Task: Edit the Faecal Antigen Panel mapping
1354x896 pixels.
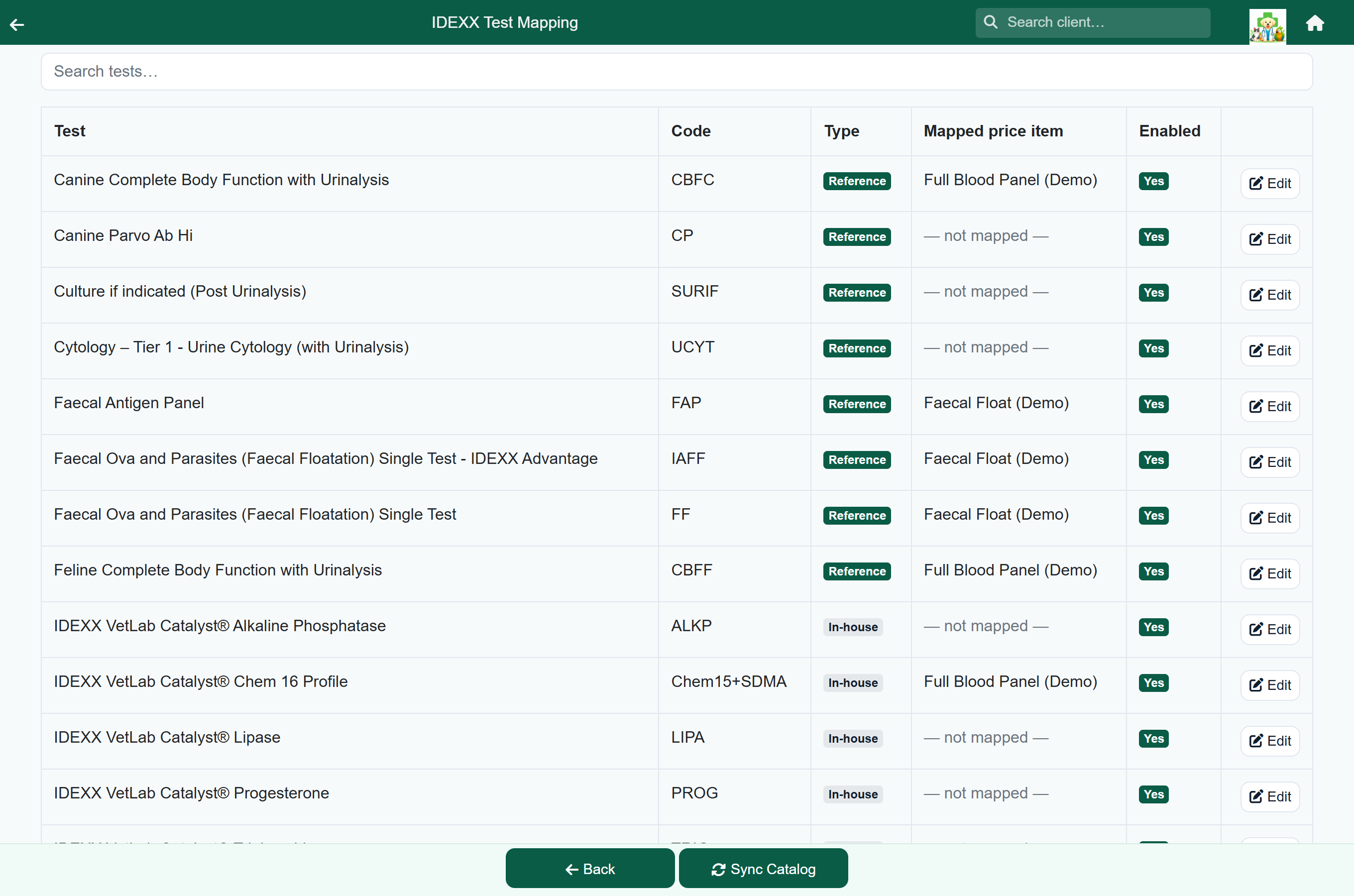Action: [1270, 406]
